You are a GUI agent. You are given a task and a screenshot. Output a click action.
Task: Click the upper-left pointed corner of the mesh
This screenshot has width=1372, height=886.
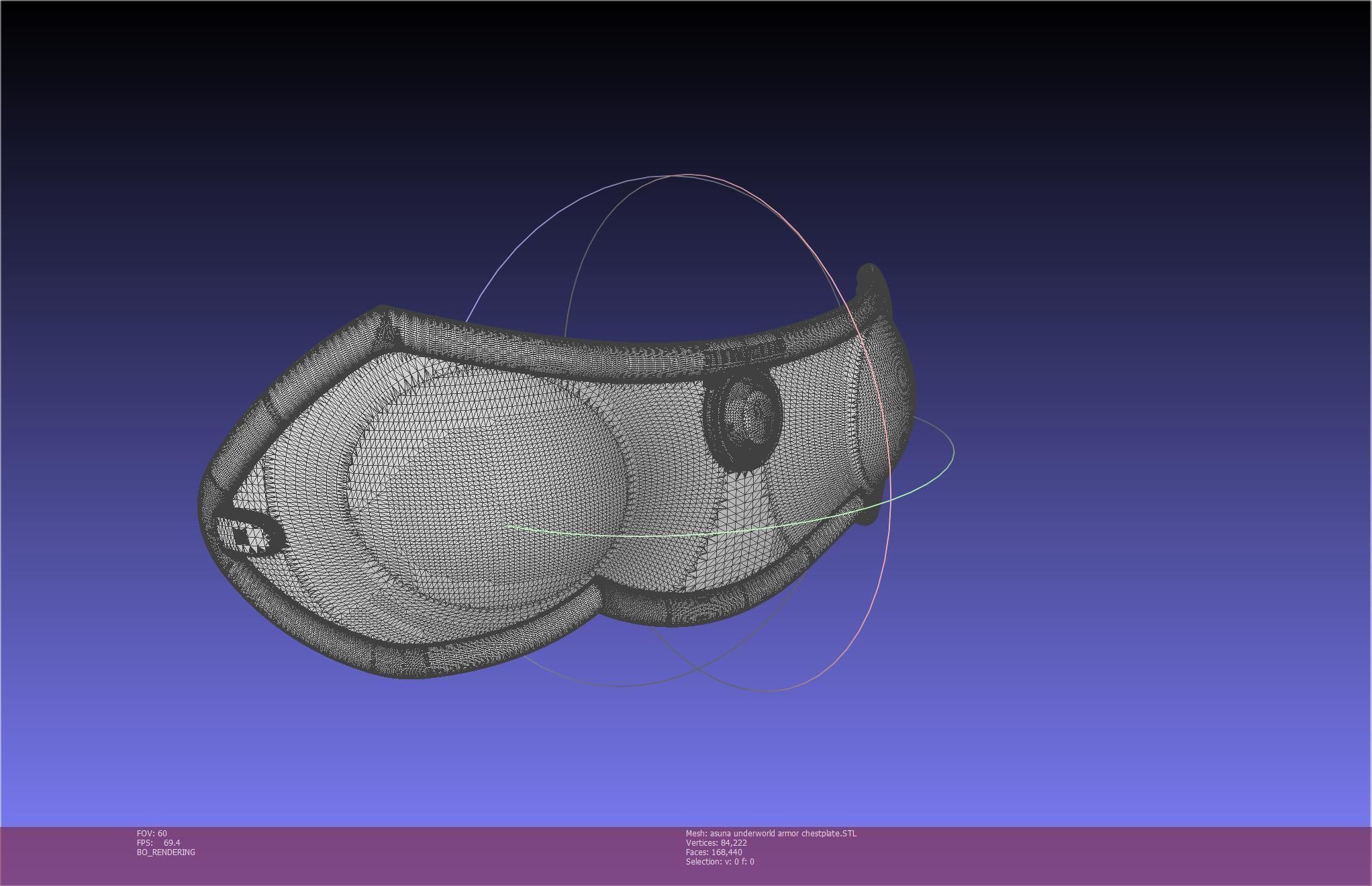(383, 313)
